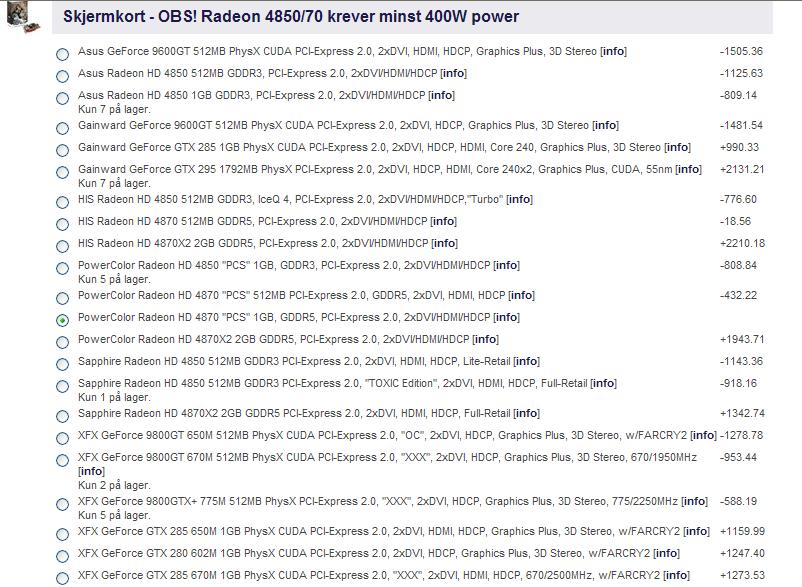This screenshot has width=802, height=587.
Task: Open info link for PowerColor HD 4850 PCS
Action: pyautogui.click(x=506, y=265)
